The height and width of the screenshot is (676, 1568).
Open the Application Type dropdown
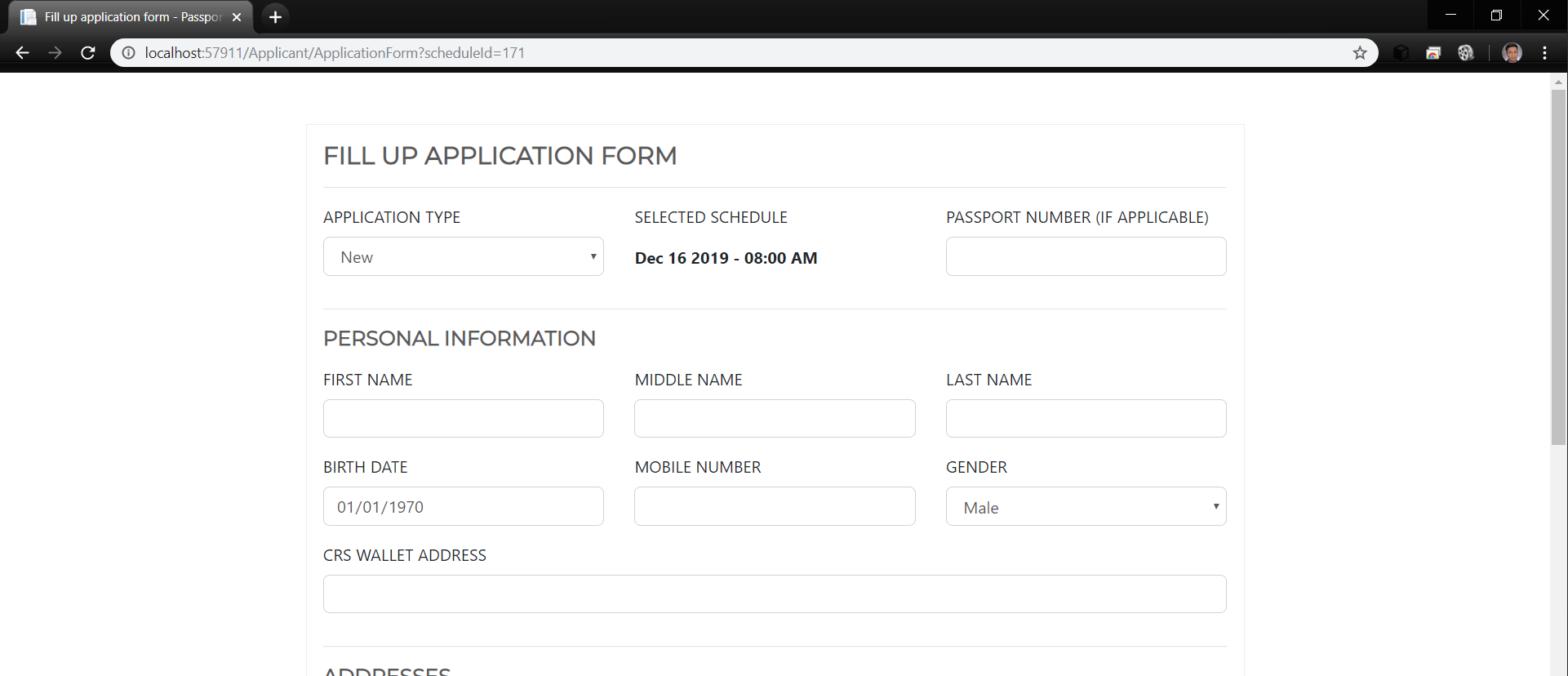(x=464, y=256)
